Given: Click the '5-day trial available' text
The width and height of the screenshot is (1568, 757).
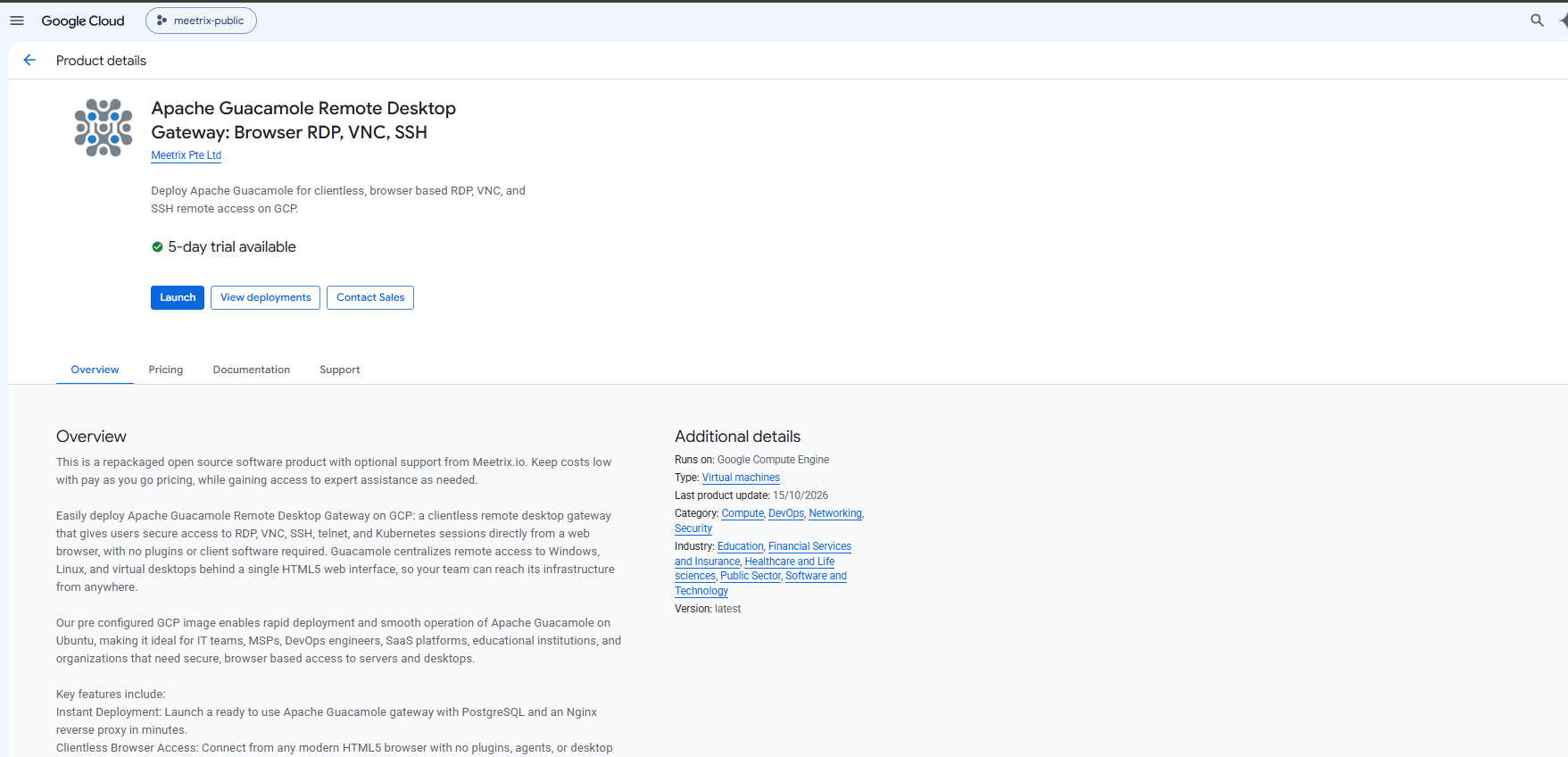Looking at the screenshot, I should coord(232,247).
